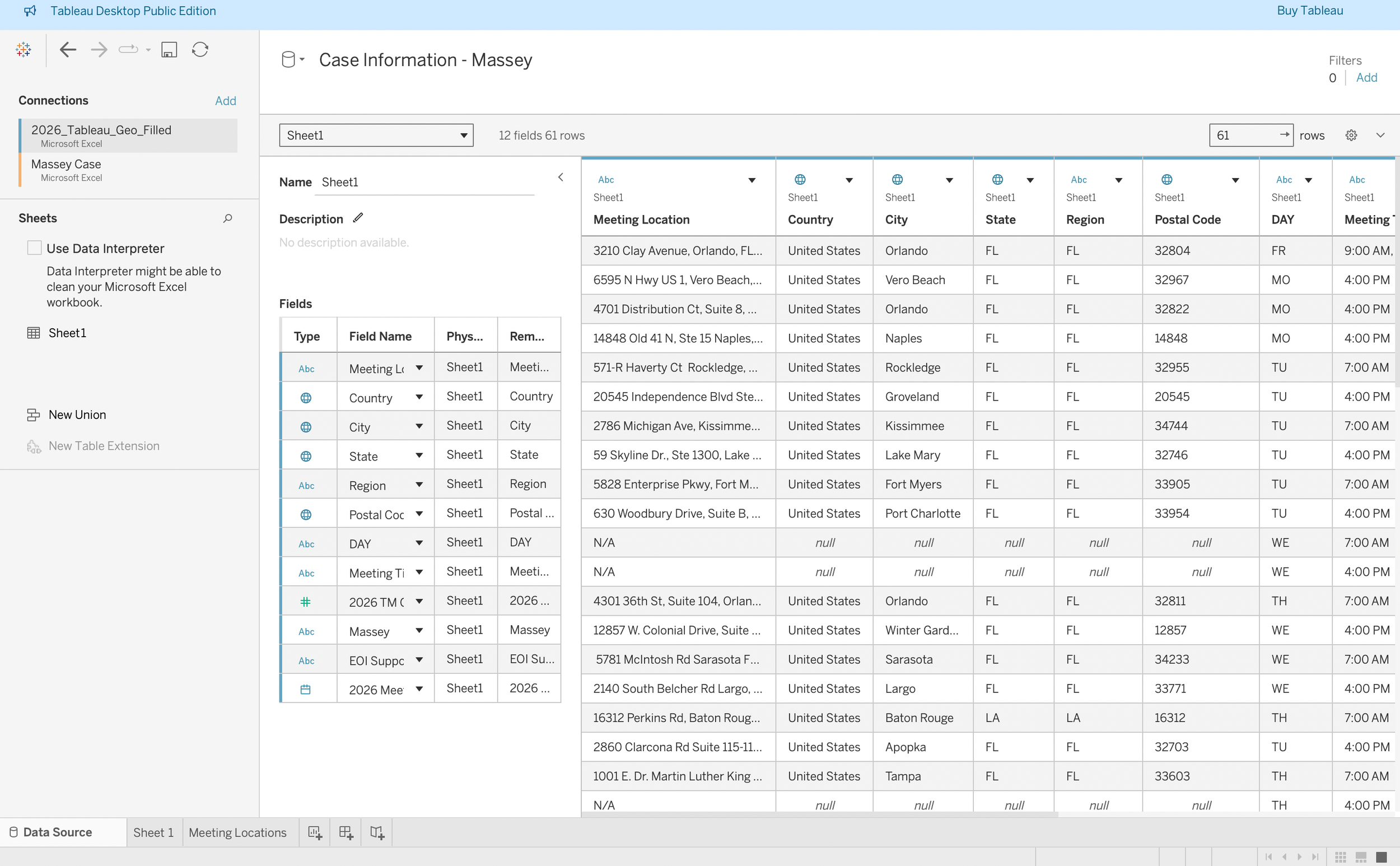Click the save icon in toolbar
Screen dimensions: 1400x866
pyautogui.click(x=169, y=50)
